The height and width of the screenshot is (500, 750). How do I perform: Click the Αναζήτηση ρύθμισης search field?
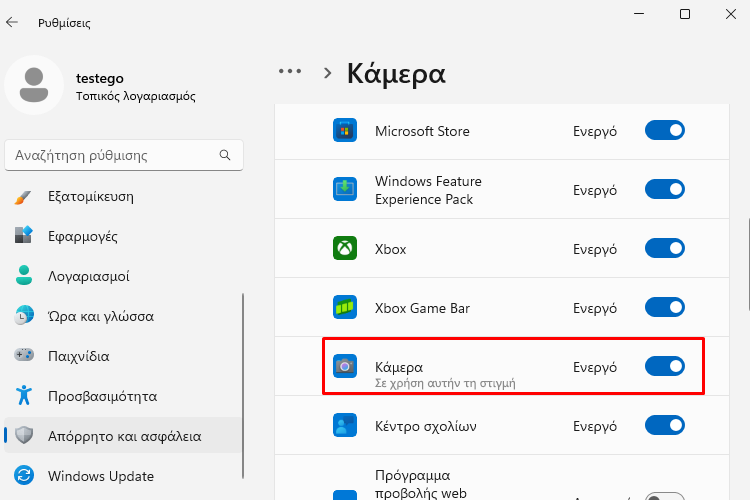point(110,156)
